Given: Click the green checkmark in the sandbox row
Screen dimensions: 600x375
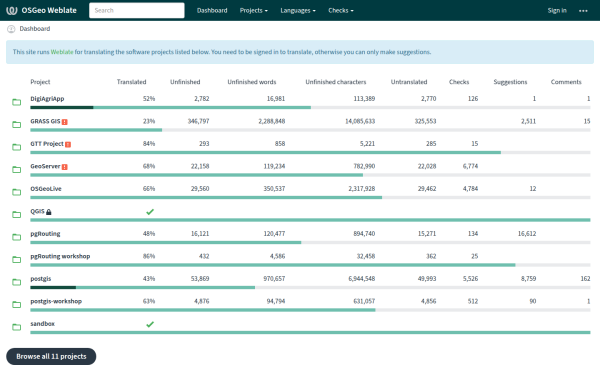Looking at the screenshot, I should click(150, 324).
